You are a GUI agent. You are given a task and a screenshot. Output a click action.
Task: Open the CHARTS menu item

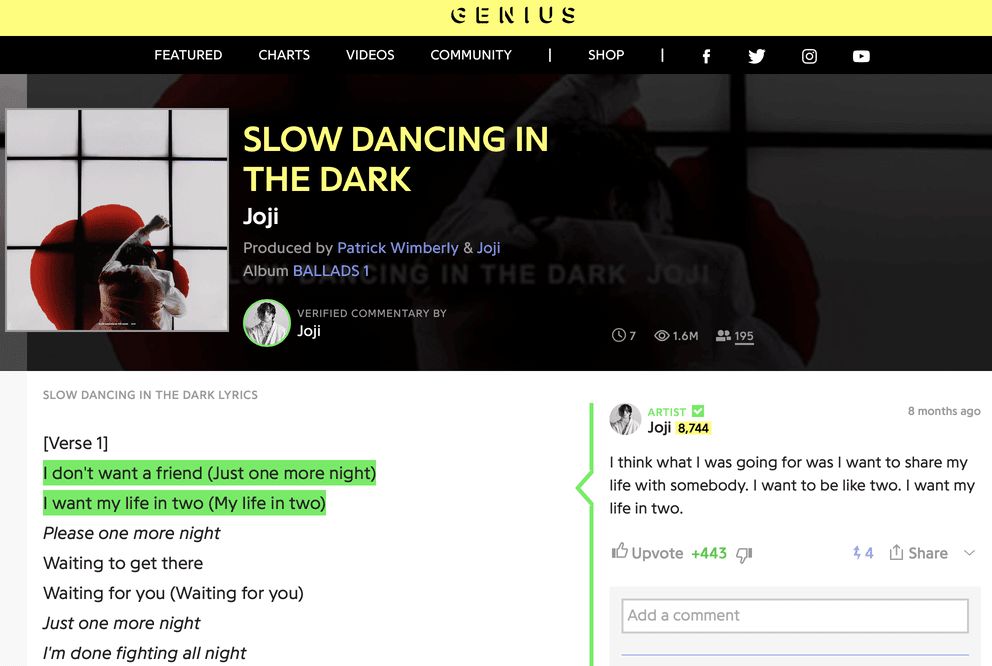point(284,55)
